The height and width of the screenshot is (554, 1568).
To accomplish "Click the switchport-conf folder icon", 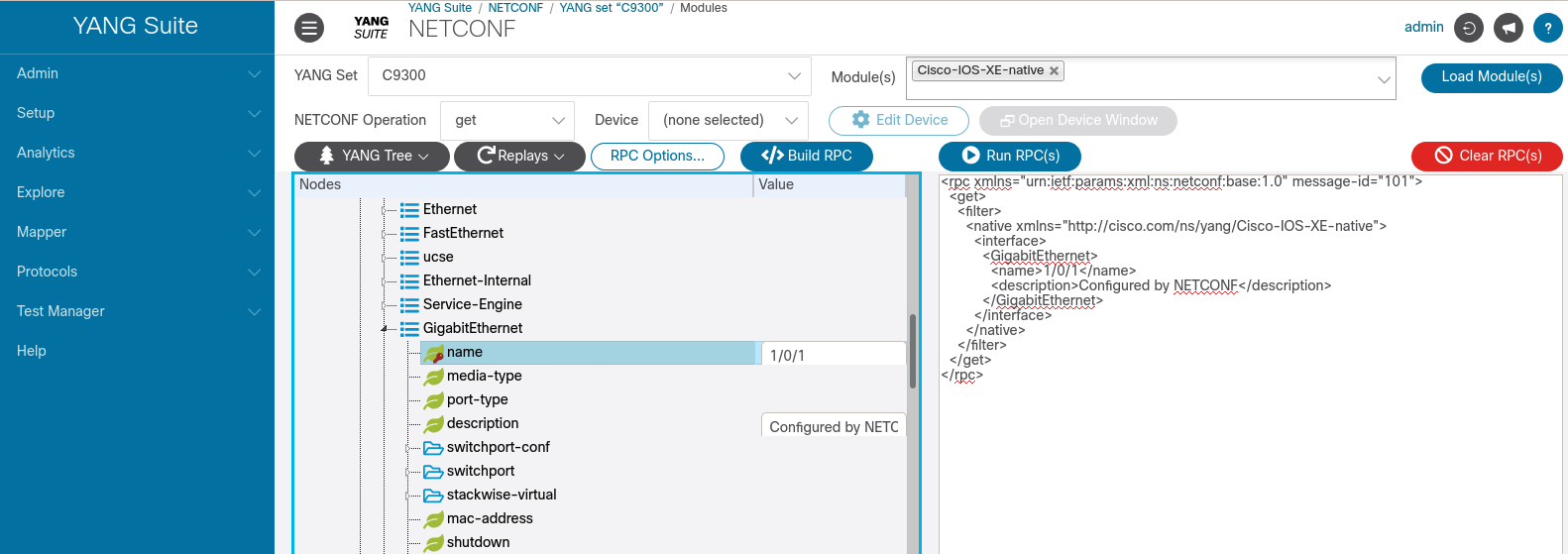I will click(x=433, y=448).
